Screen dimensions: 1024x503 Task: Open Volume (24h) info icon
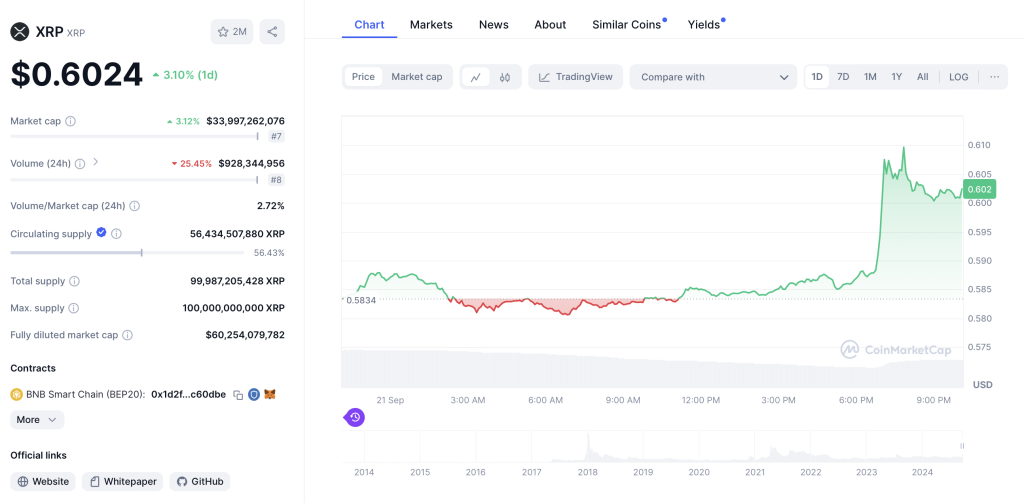80,163
